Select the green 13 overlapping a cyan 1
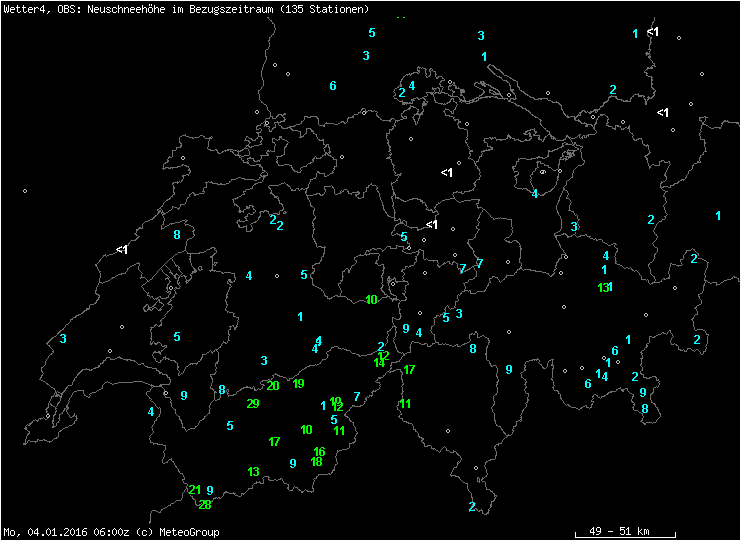Screen dimensions: 740x540 pyautogui.click(x=602, y=288)
